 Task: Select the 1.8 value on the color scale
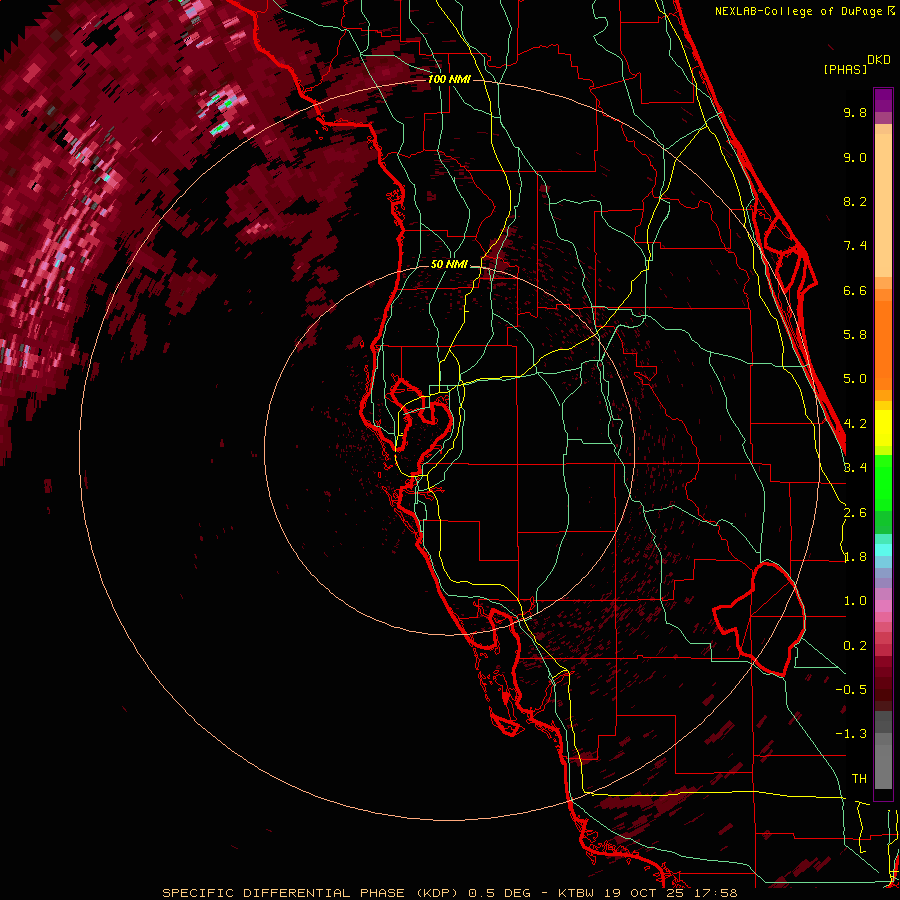[855, 557]
